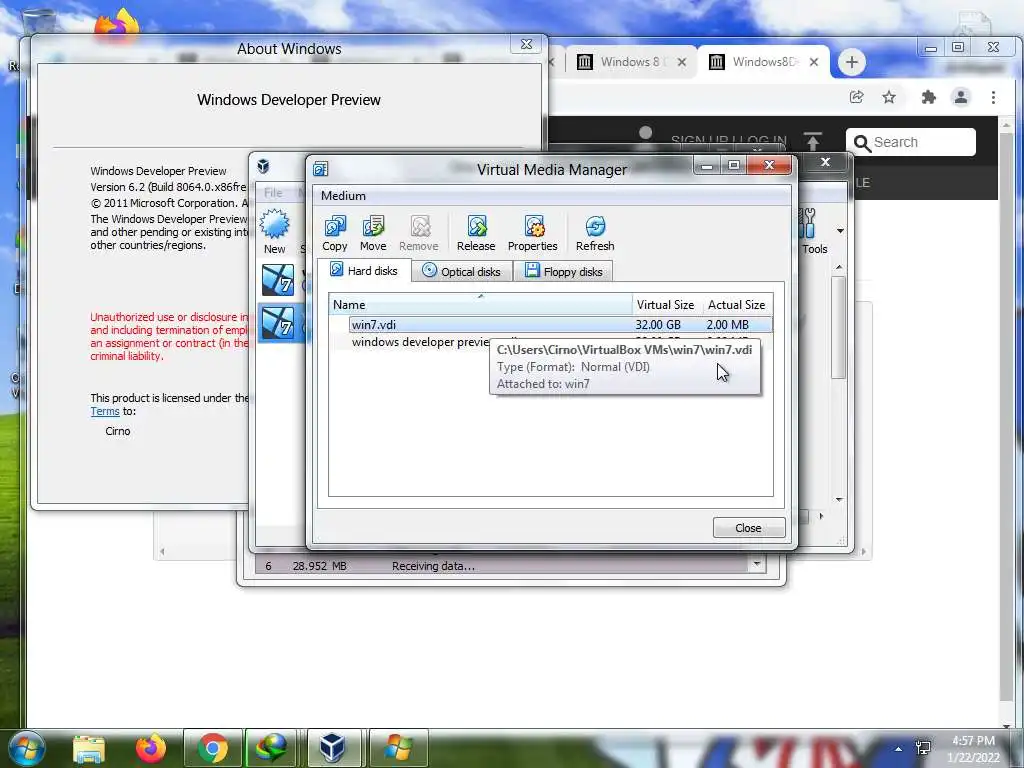The width and height of the screenshot is (1024, 768).
Task: Switch to the Floppy disks tab
Action: (564, 271)
